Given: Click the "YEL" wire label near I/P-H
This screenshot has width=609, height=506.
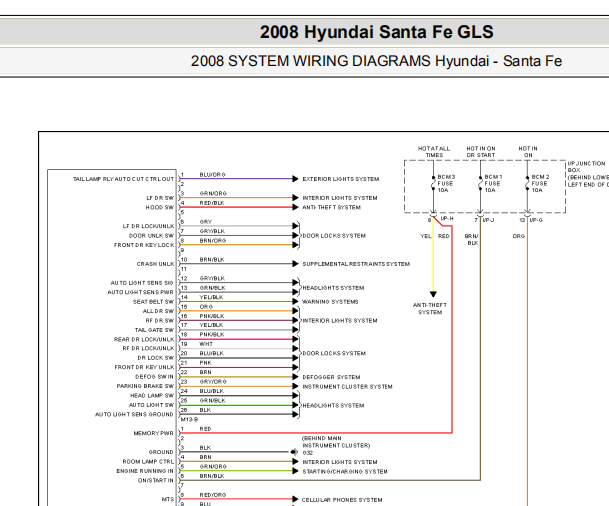Looking at the screenshot, I should [426, 236].
